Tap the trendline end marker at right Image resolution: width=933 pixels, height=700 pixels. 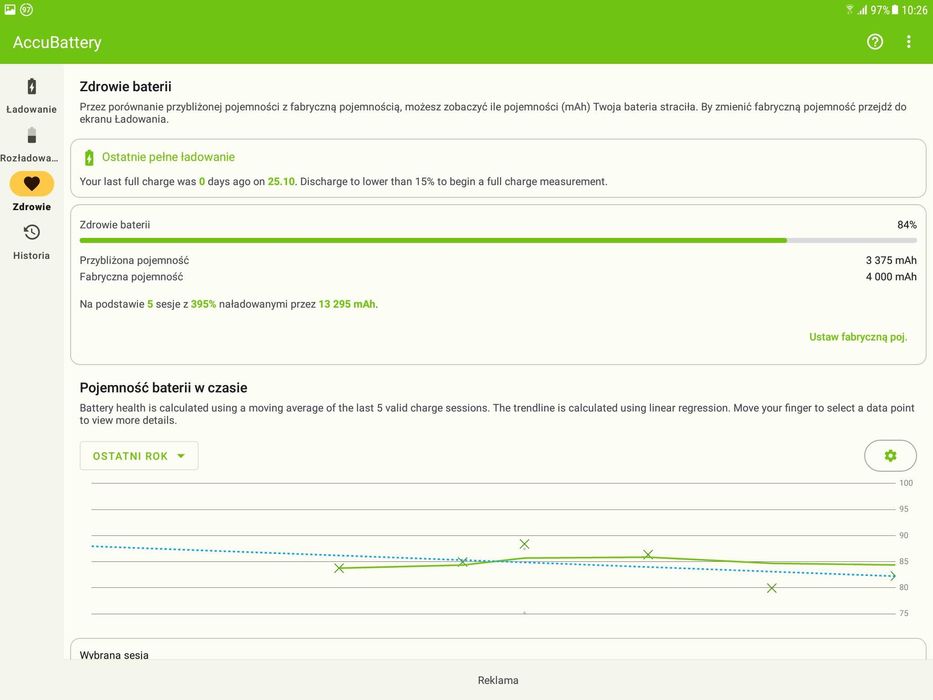[893, 576]
